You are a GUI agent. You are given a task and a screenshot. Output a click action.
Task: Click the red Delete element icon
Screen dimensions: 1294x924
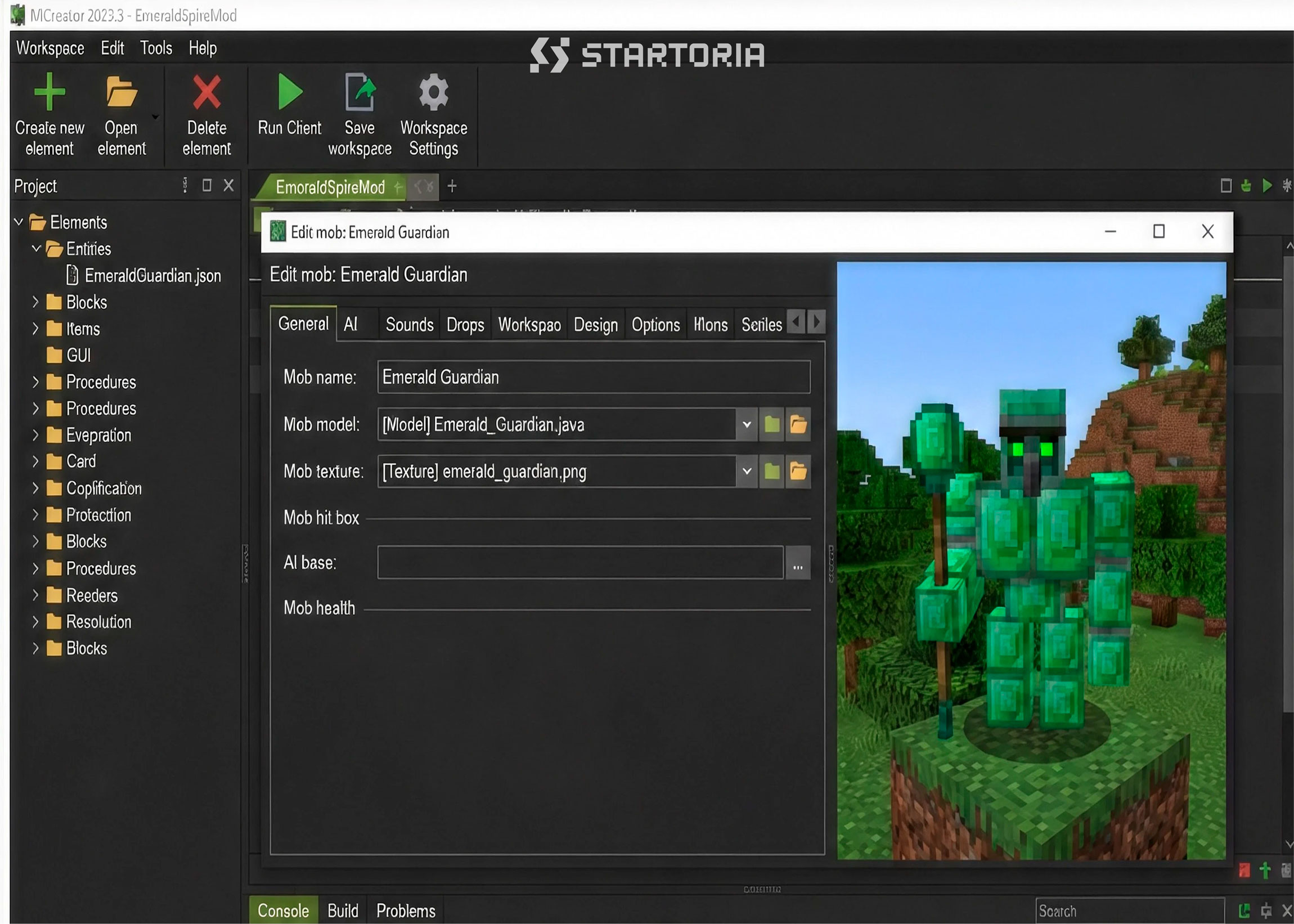point(206,92)
